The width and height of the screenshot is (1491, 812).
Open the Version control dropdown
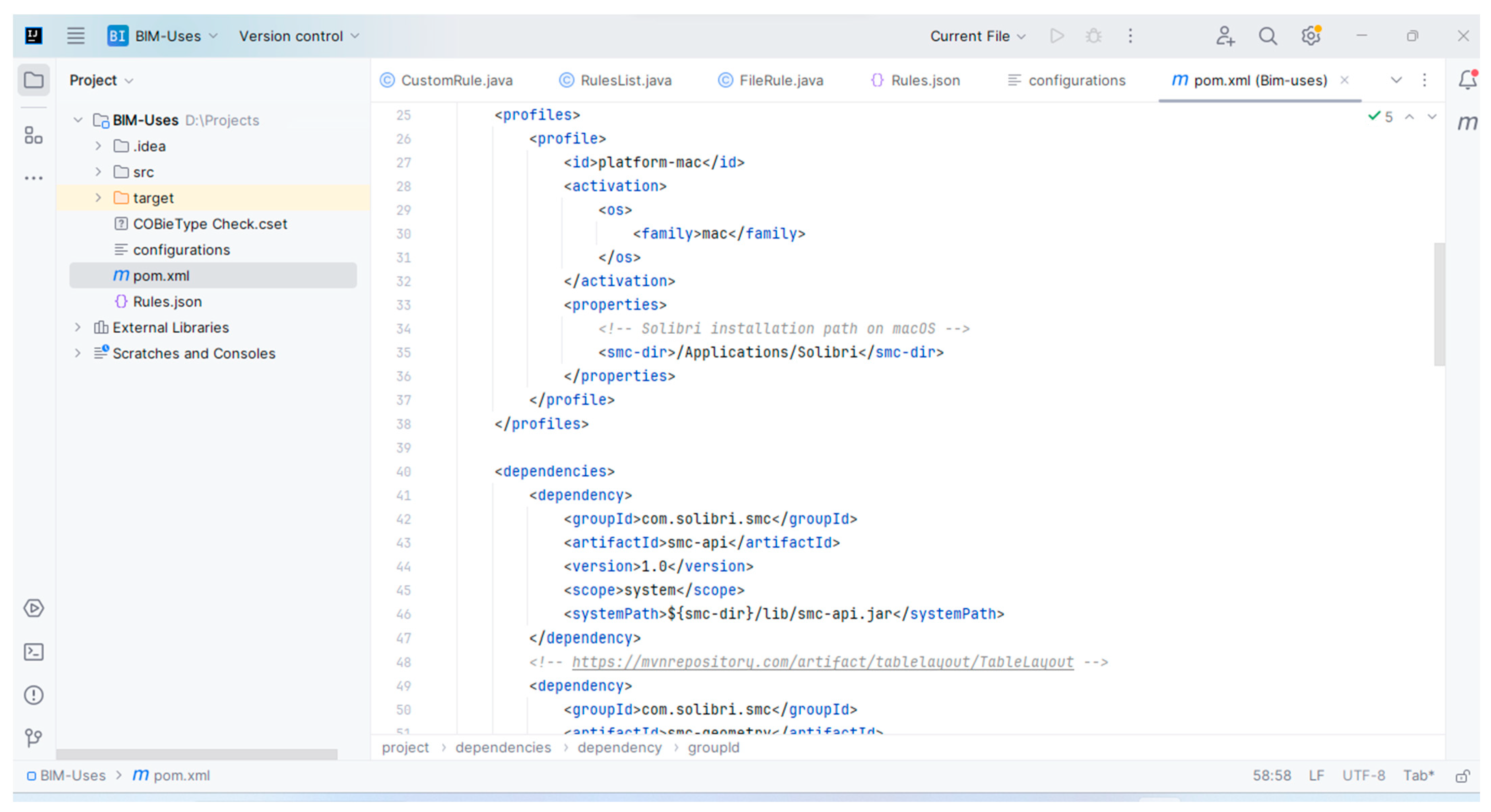pyautogui.click(x=299, y=36)
